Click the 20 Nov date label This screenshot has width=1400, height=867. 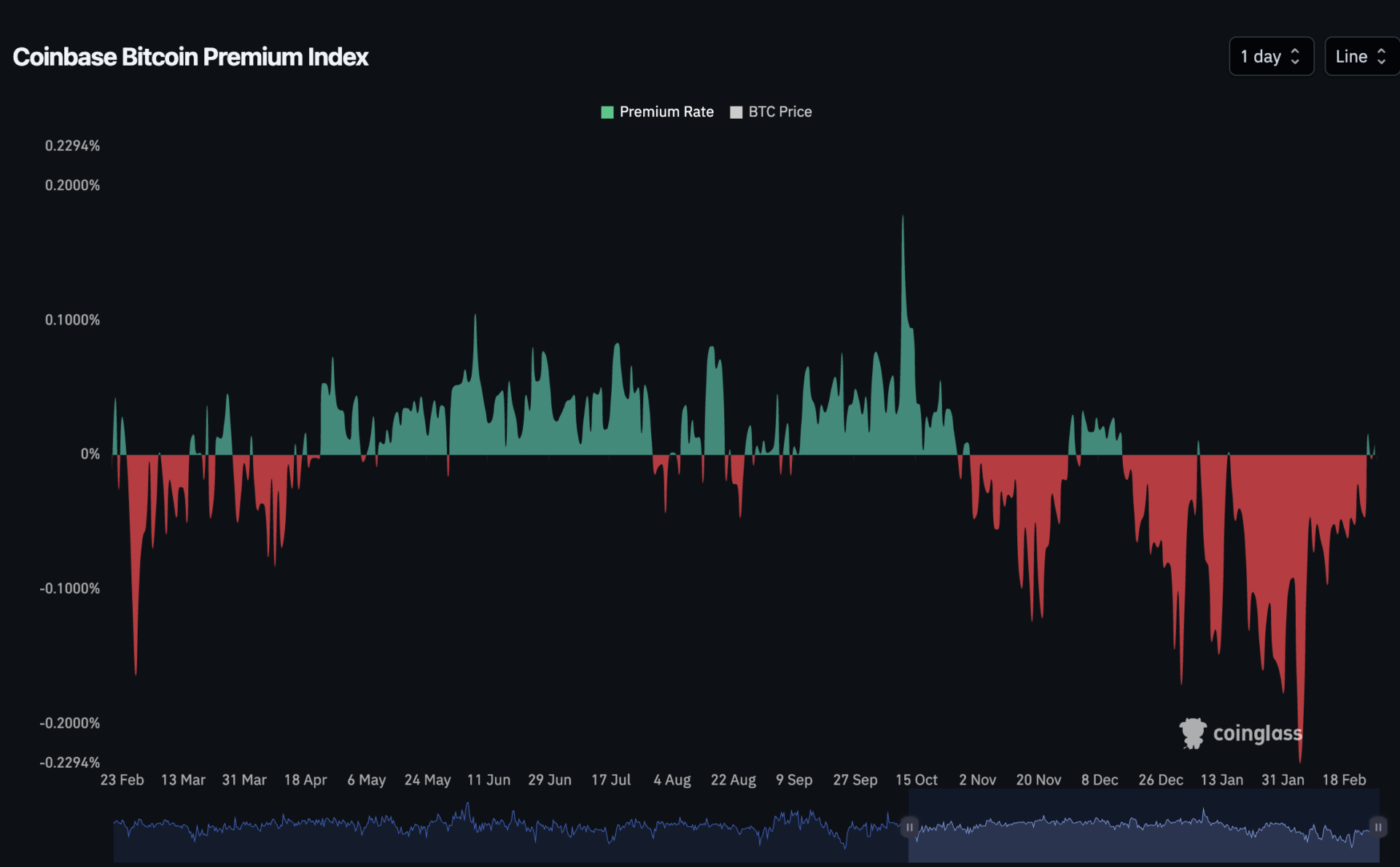click(1039, 780)
